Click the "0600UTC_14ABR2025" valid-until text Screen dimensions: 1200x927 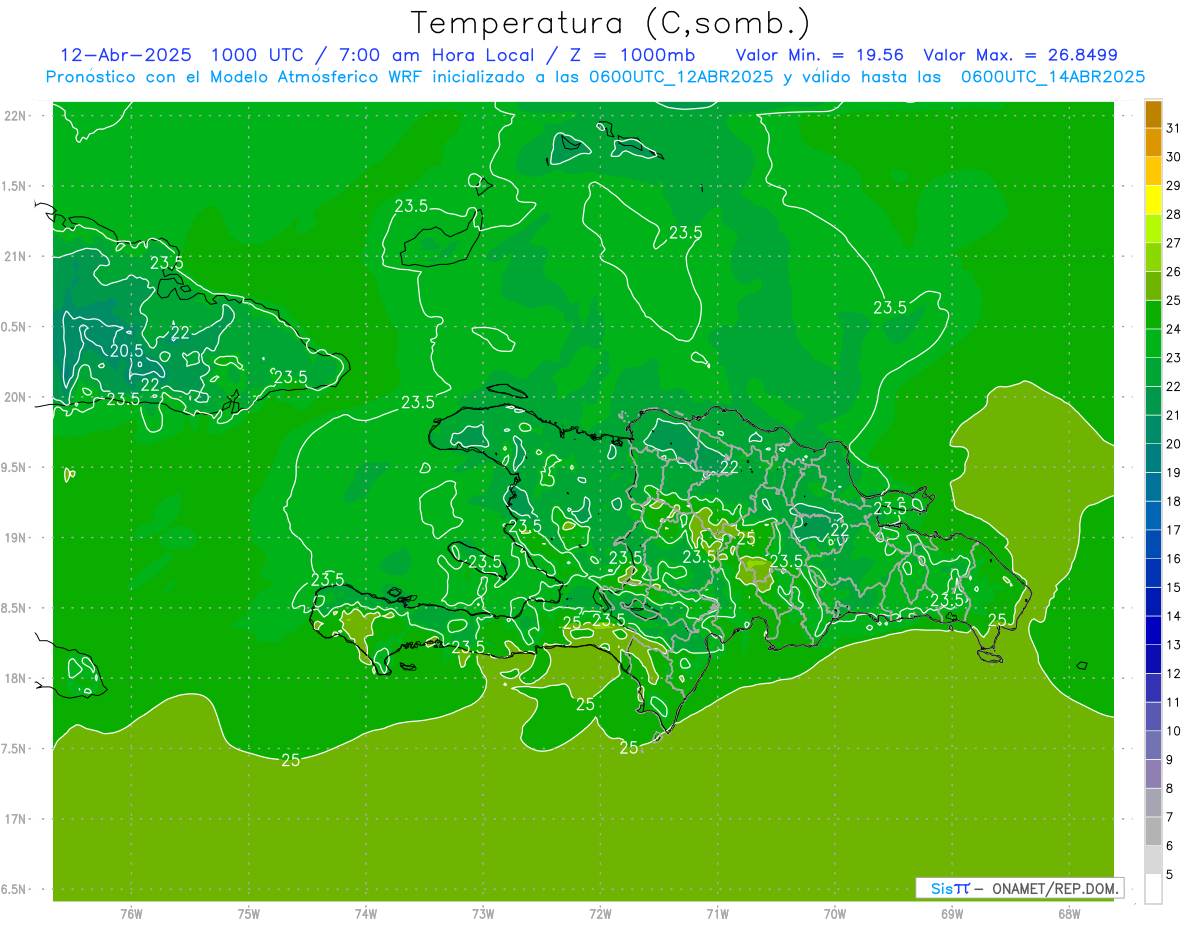pyautogui.click(x=1052, y=77)
